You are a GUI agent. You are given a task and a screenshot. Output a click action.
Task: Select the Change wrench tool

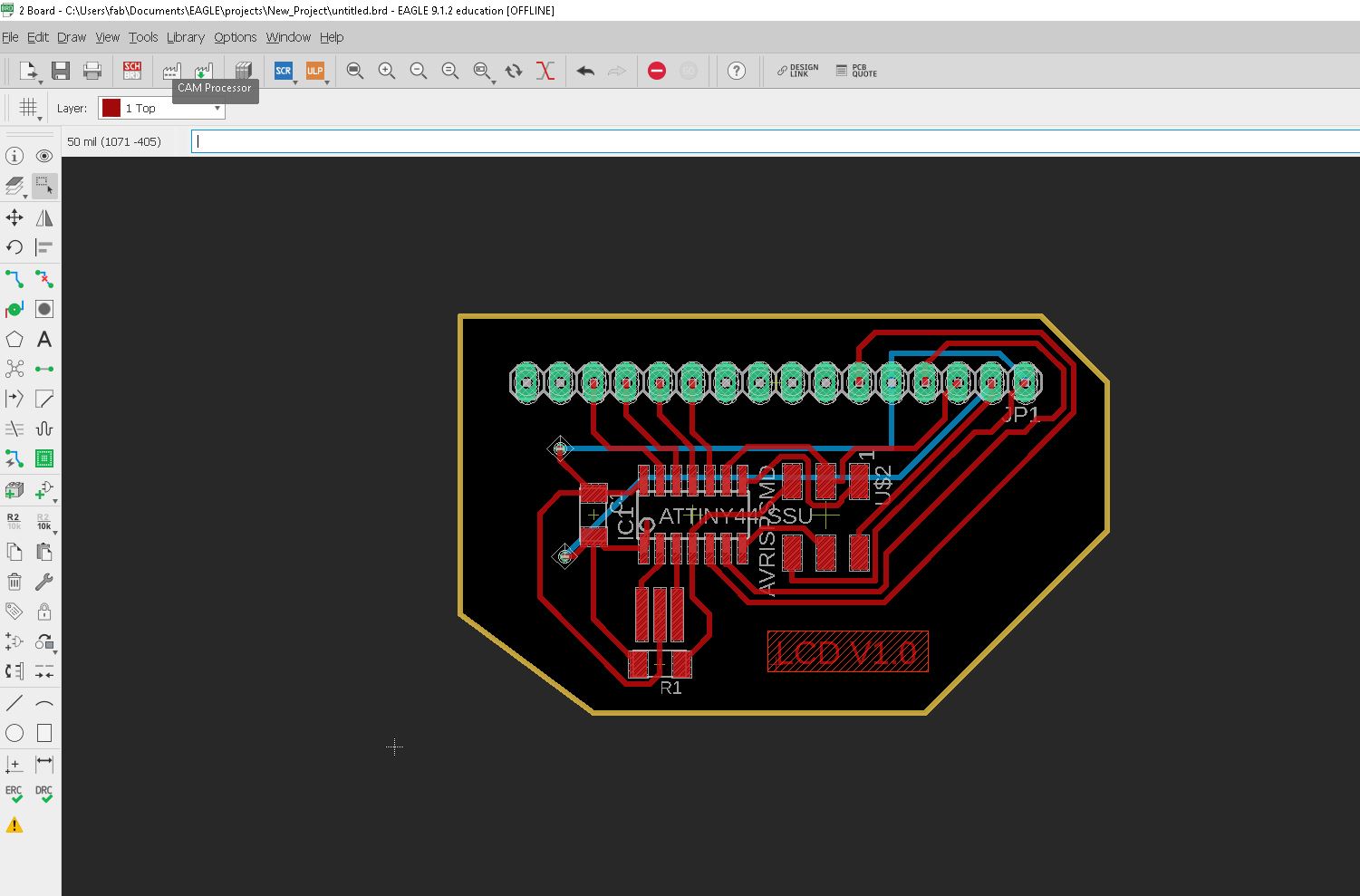tap(44, 582)
